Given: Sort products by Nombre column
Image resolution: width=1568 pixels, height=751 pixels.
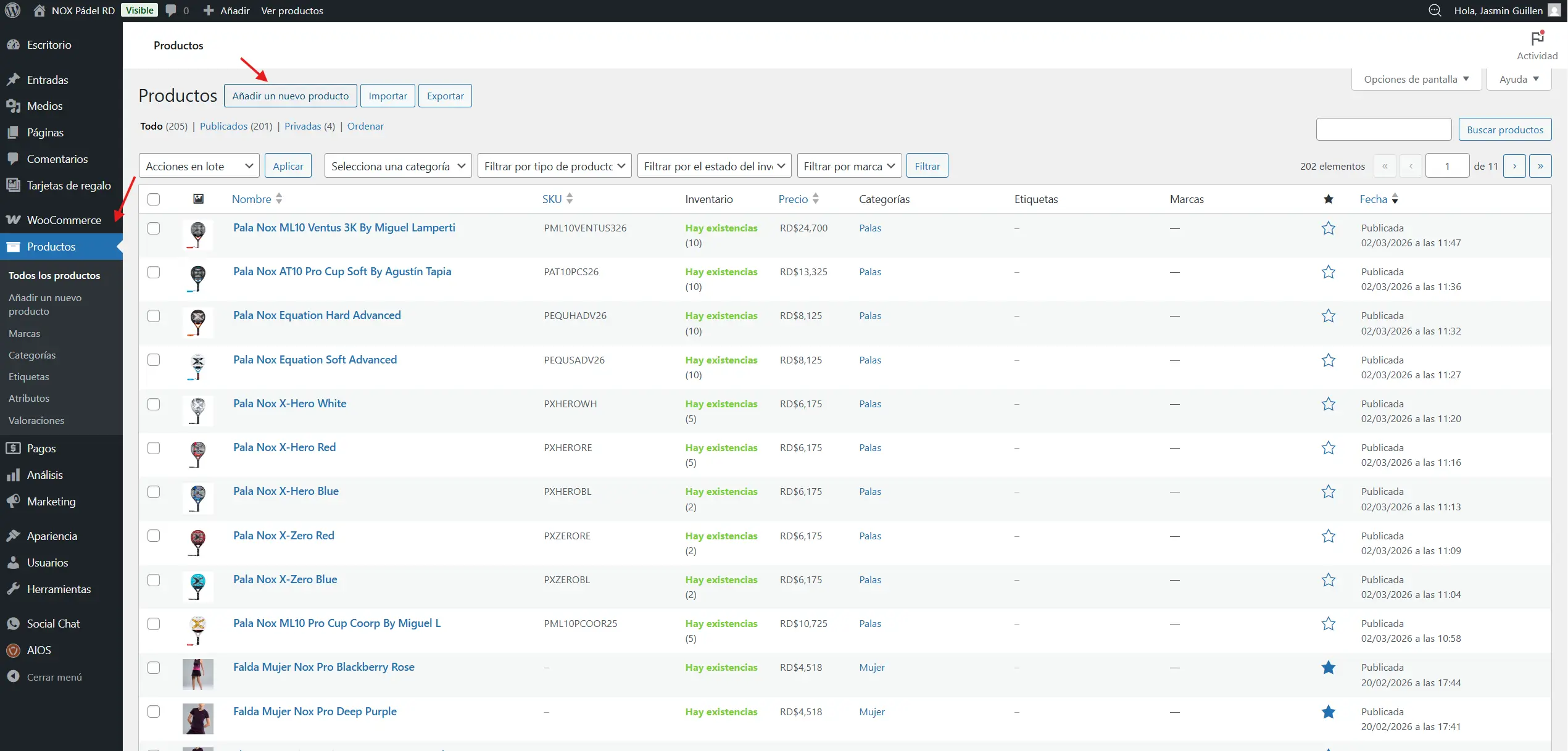Looking at the screenshot, I should click(x=257, y=199).
